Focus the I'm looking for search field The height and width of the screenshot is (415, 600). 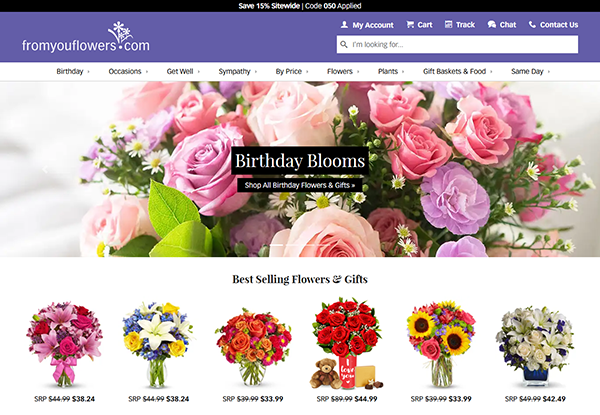(x=457, y=44)
